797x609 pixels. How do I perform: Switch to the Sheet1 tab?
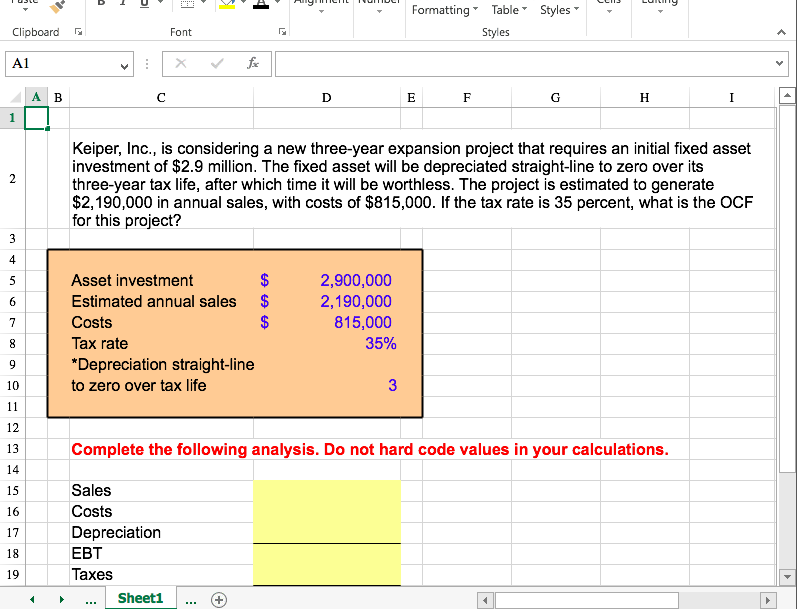click(141, 598)
